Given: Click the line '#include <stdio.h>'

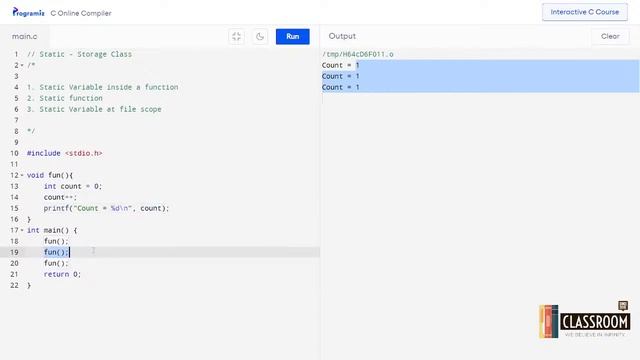Looking at the screenshot, I should pos(64,153).
